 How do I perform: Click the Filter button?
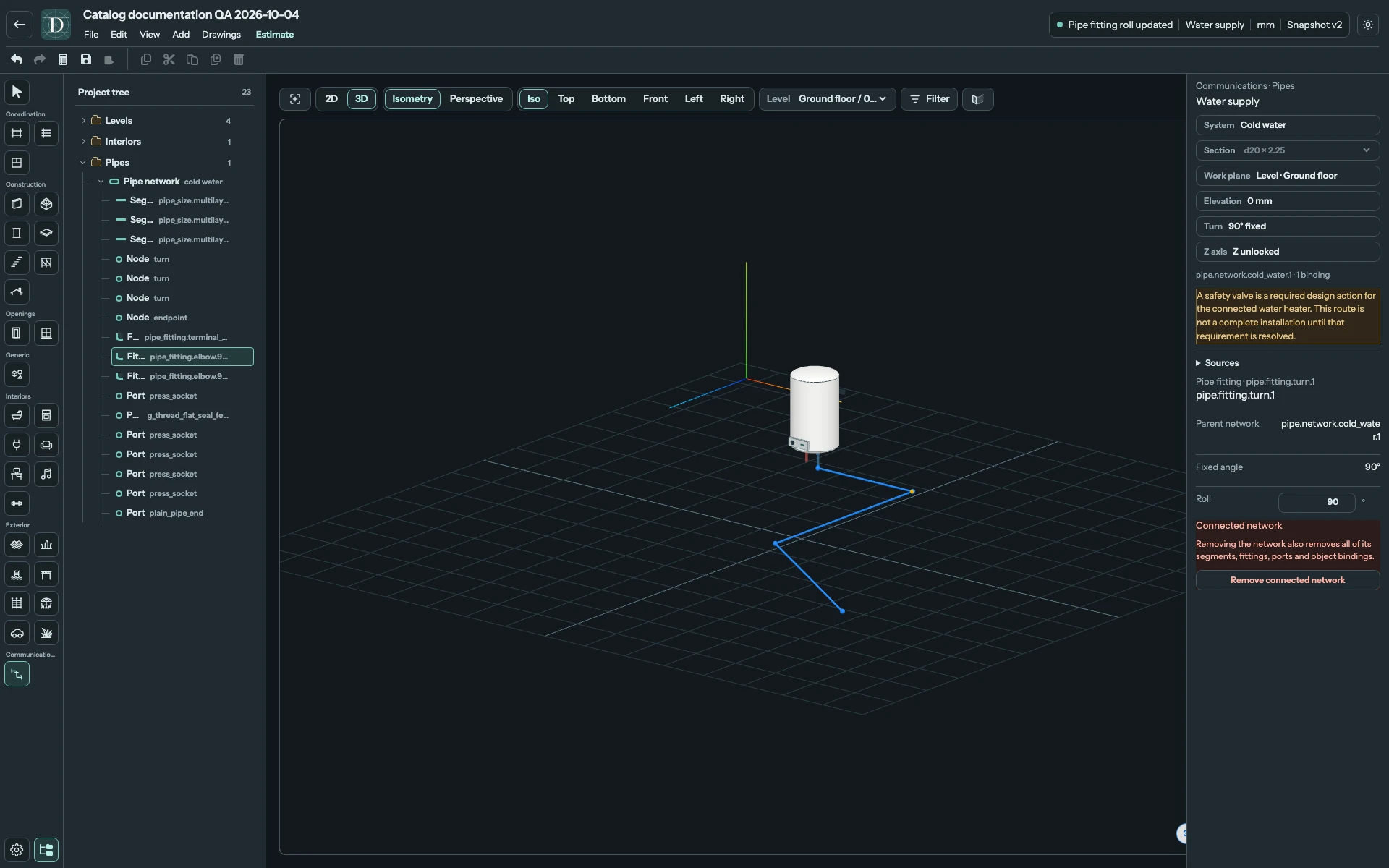pyautogui.click(x=930, y=99)
